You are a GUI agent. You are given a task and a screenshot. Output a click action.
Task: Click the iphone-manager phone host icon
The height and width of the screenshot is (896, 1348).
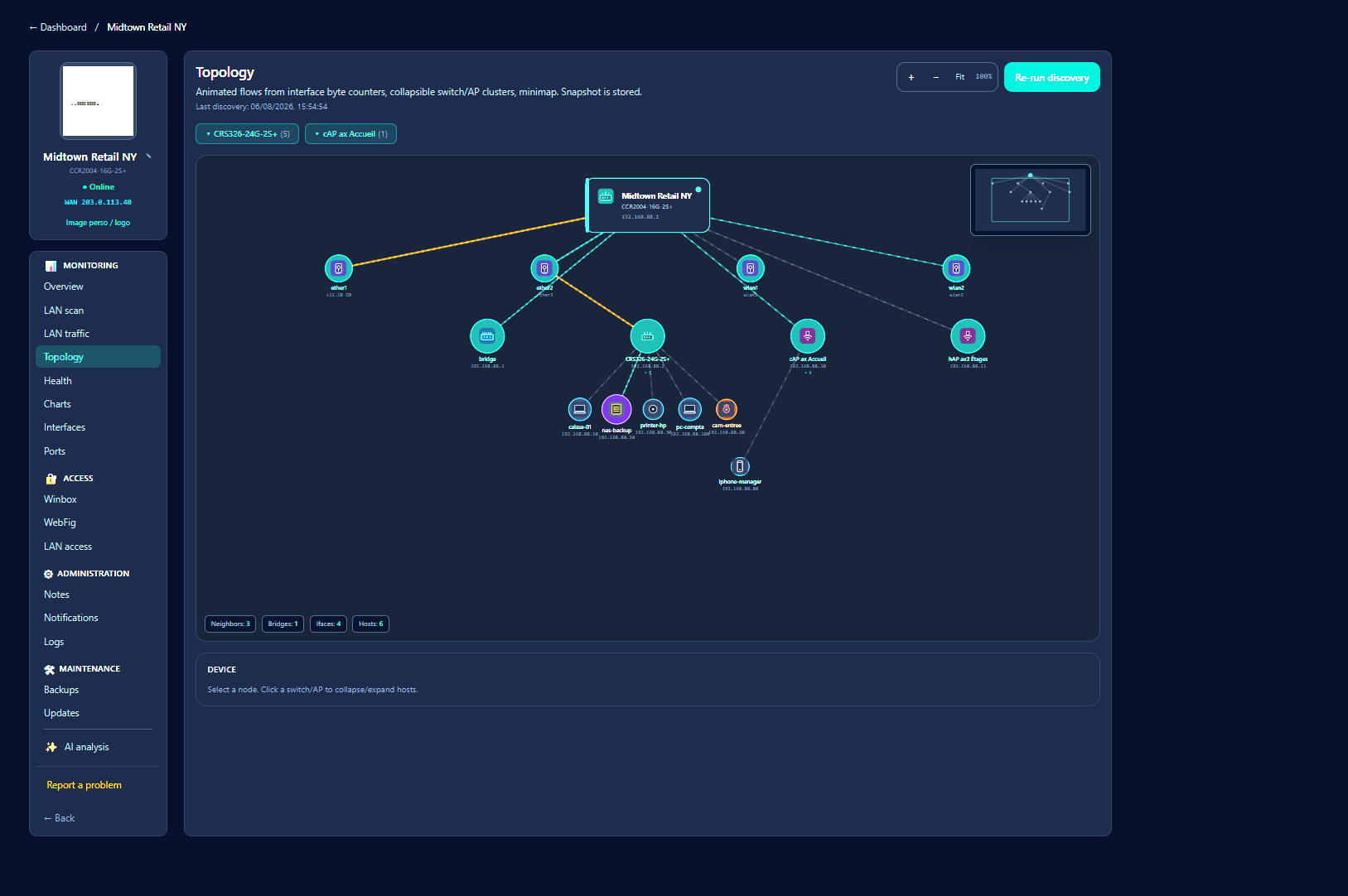740,466
